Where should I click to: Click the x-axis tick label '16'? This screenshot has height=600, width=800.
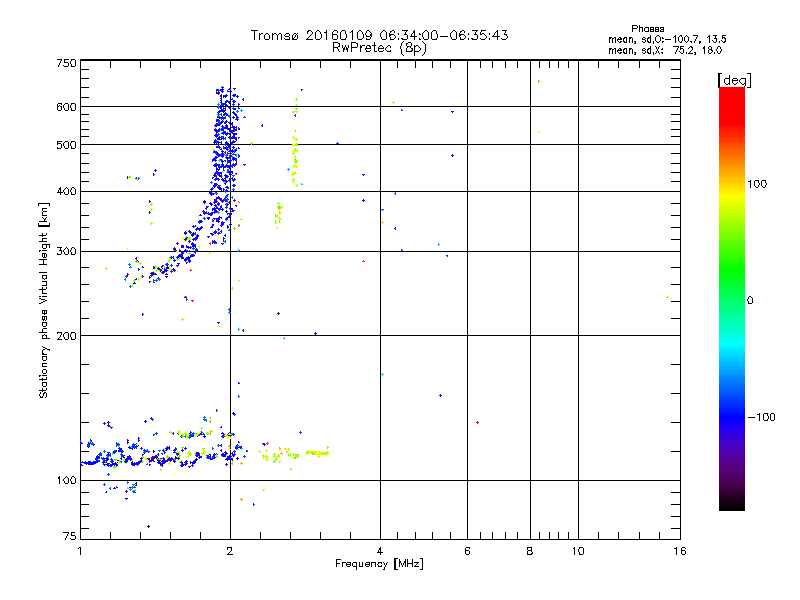click(x=680, y=551)
